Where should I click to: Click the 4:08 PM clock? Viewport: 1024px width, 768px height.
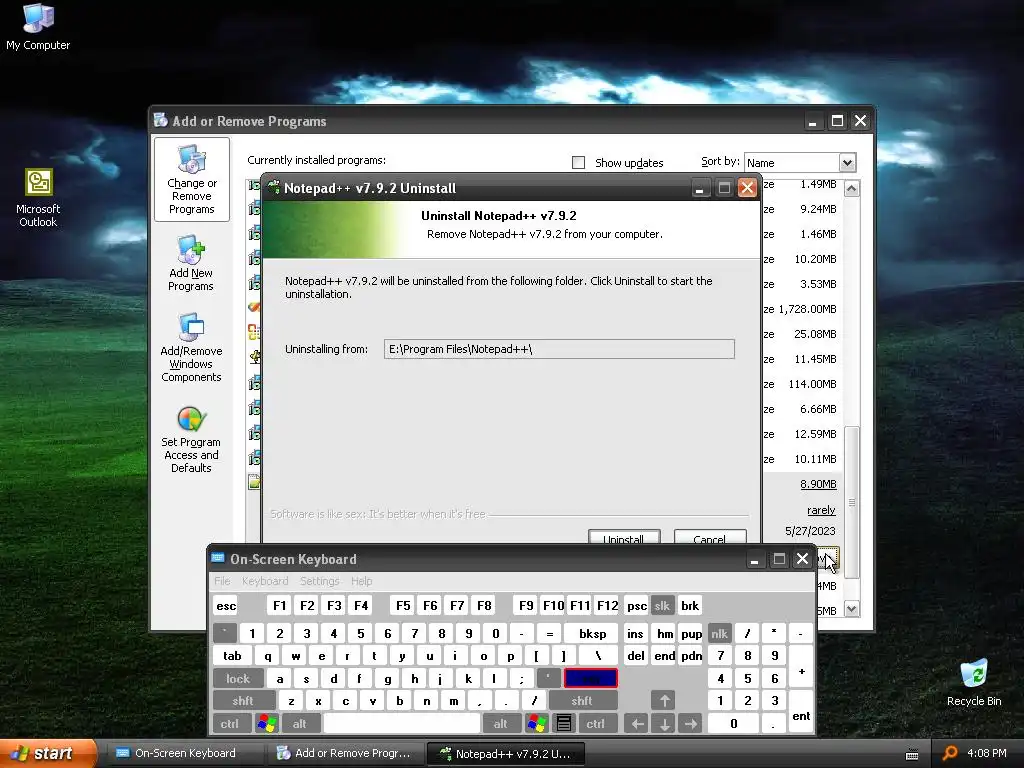pyautogui.click(x=987, y=753)
